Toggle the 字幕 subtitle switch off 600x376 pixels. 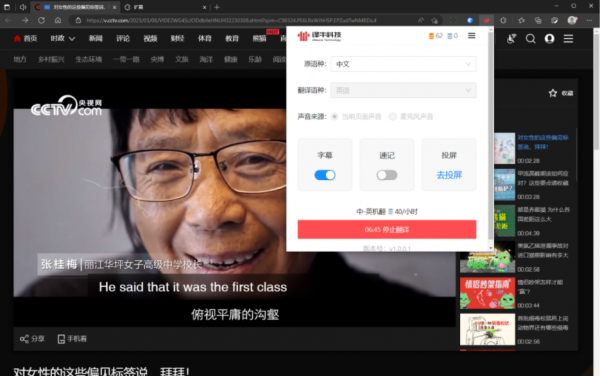(x=325, y=175)
